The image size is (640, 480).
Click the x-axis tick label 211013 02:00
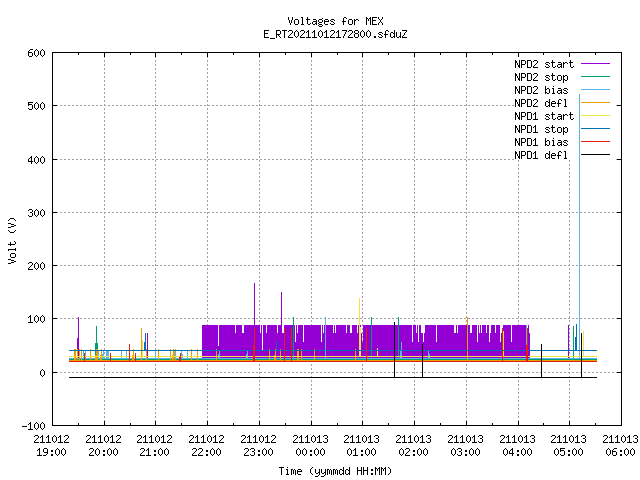pos(414,446)
